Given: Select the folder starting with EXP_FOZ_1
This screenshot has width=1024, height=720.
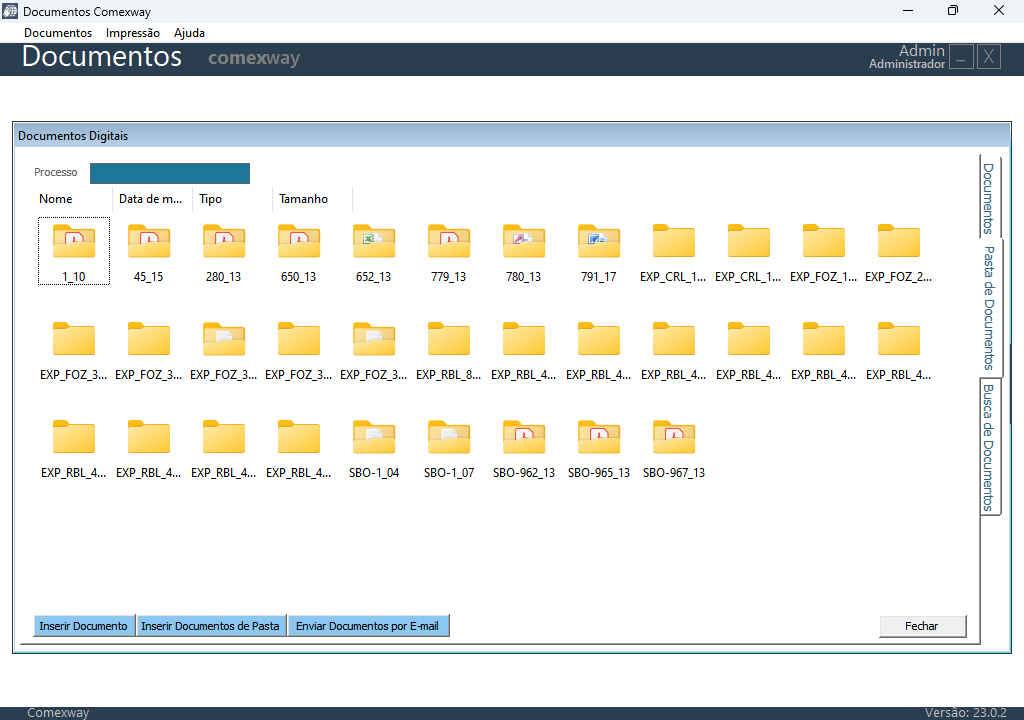Looking at the screenshot, I should [x=824, y=252].
